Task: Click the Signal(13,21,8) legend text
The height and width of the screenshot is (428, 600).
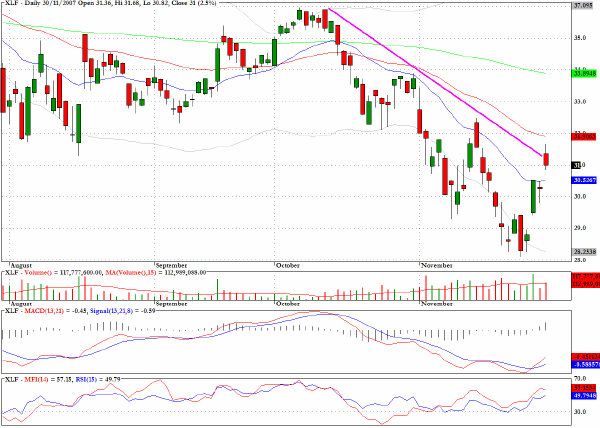Action: tap(111, 311)
